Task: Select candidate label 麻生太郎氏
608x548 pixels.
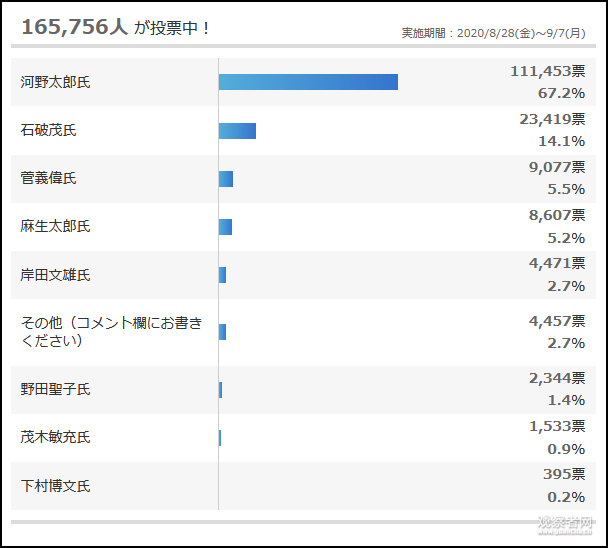Action: pos(55,227)
